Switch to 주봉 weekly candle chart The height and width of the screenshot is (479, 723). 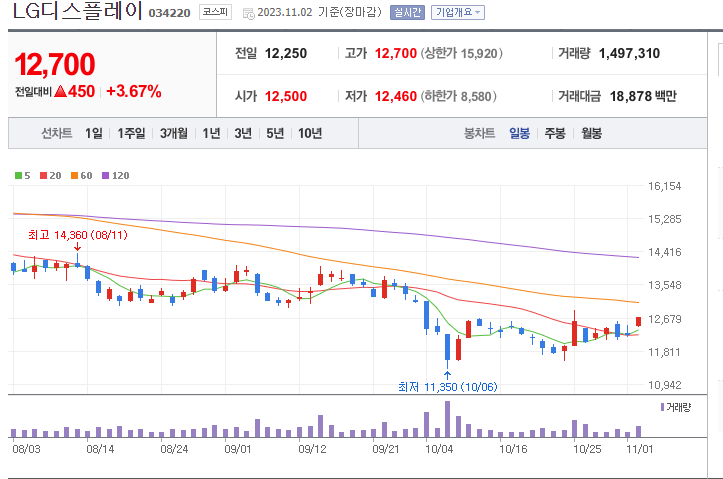[555, 133]
